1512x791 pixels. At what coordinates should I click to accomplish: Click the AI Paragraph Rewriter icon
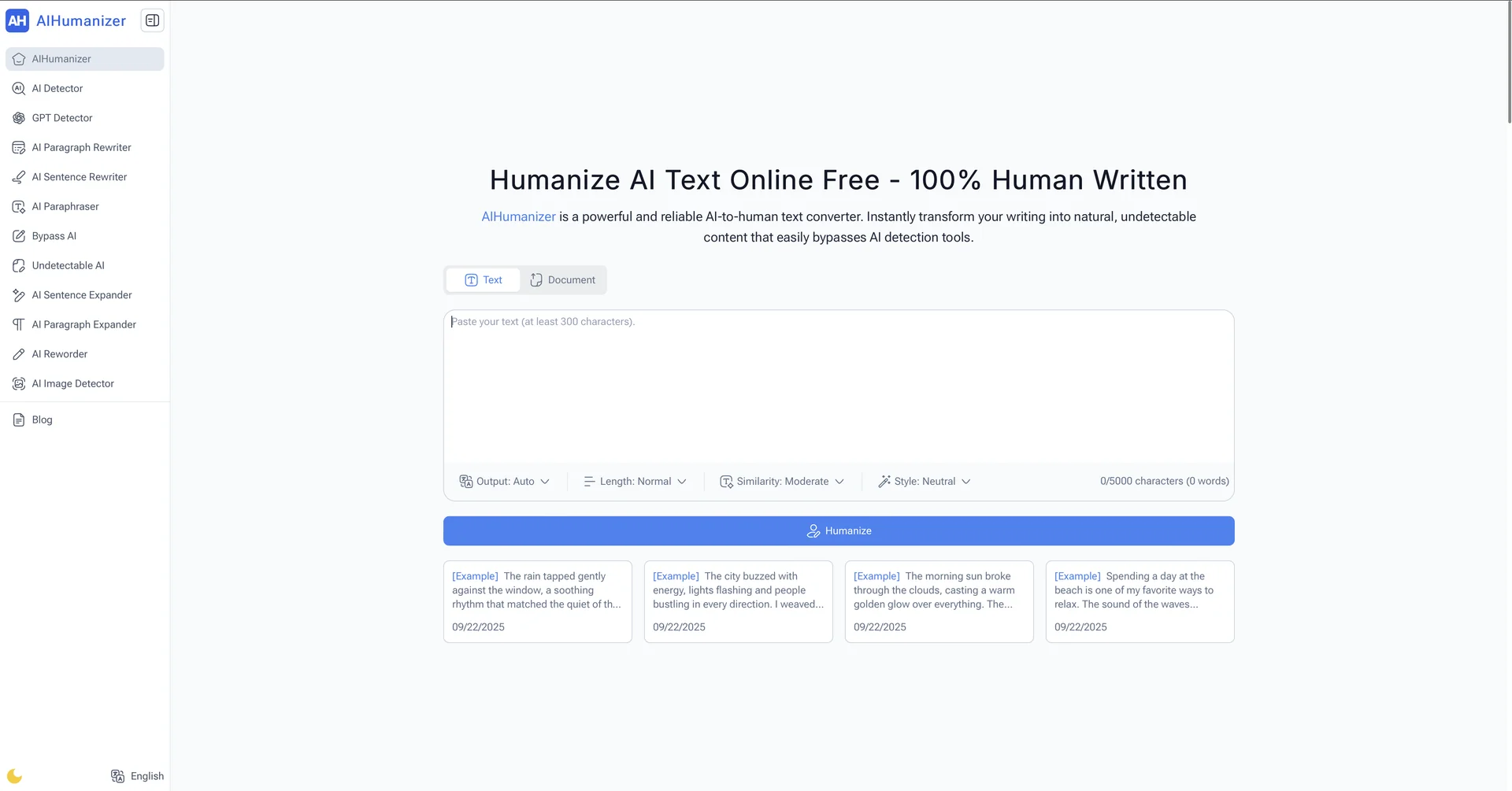coord(19,147)
